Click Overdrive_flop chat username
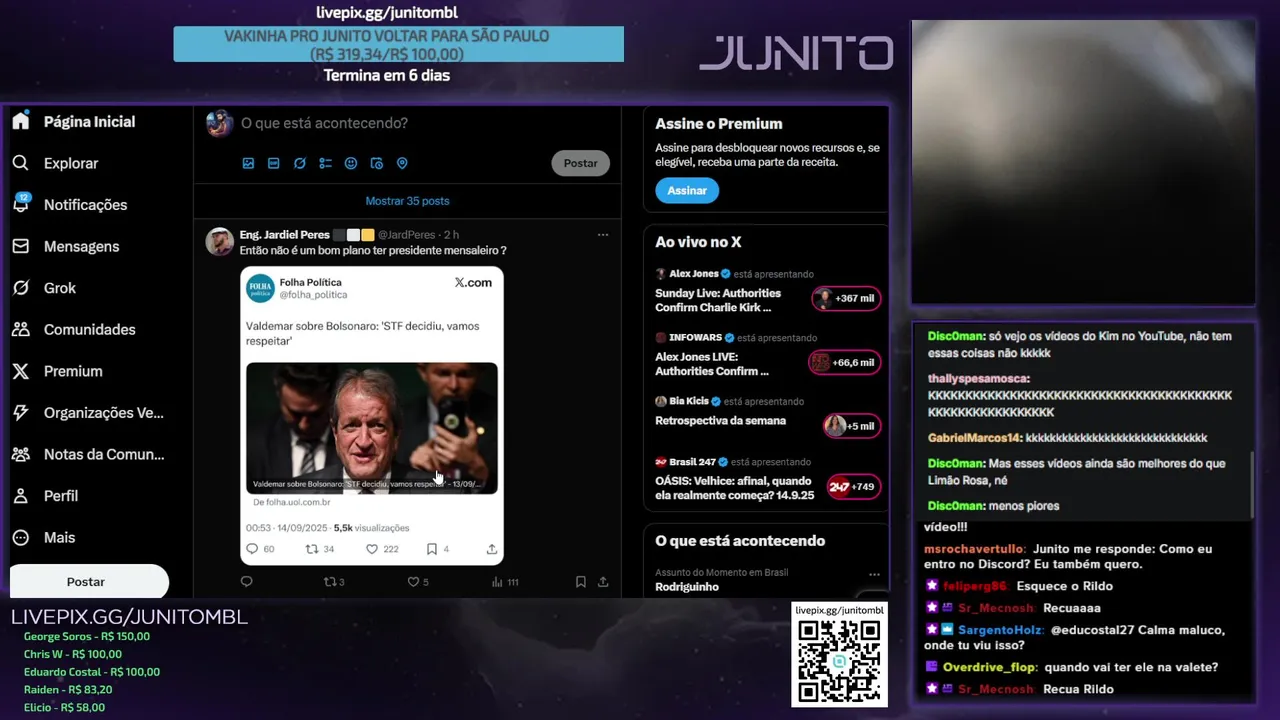The height and width of the screenshot is (720, 1280). 990,667
